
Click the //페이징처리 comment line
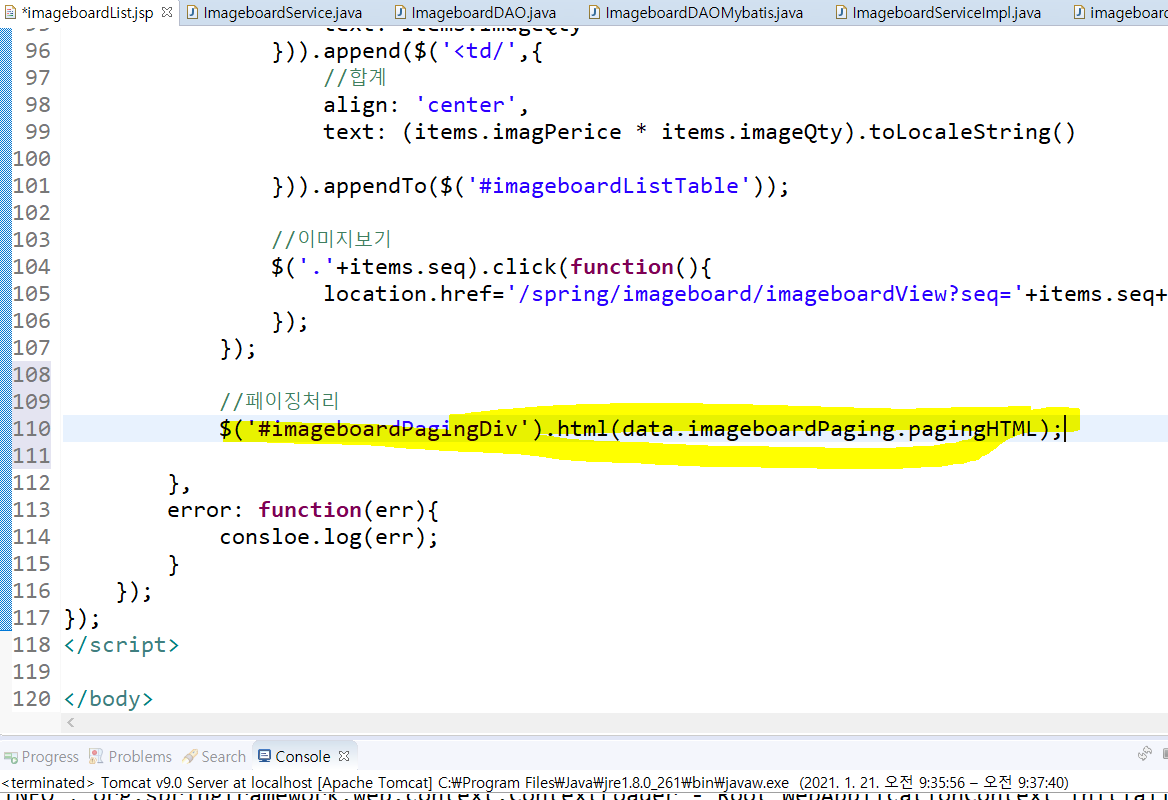[x=279, y=401]
